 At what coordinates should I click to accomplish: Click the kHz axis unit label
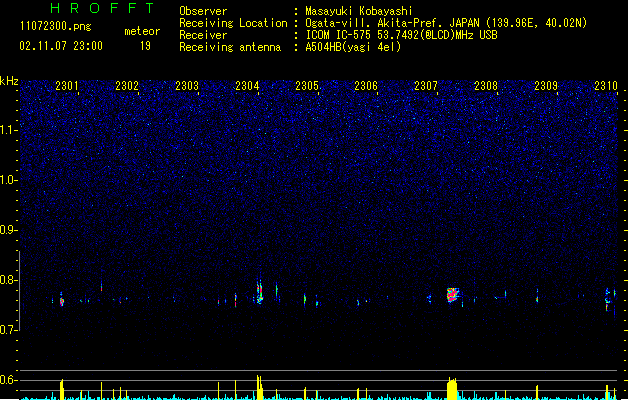click(x=9, y=81)
